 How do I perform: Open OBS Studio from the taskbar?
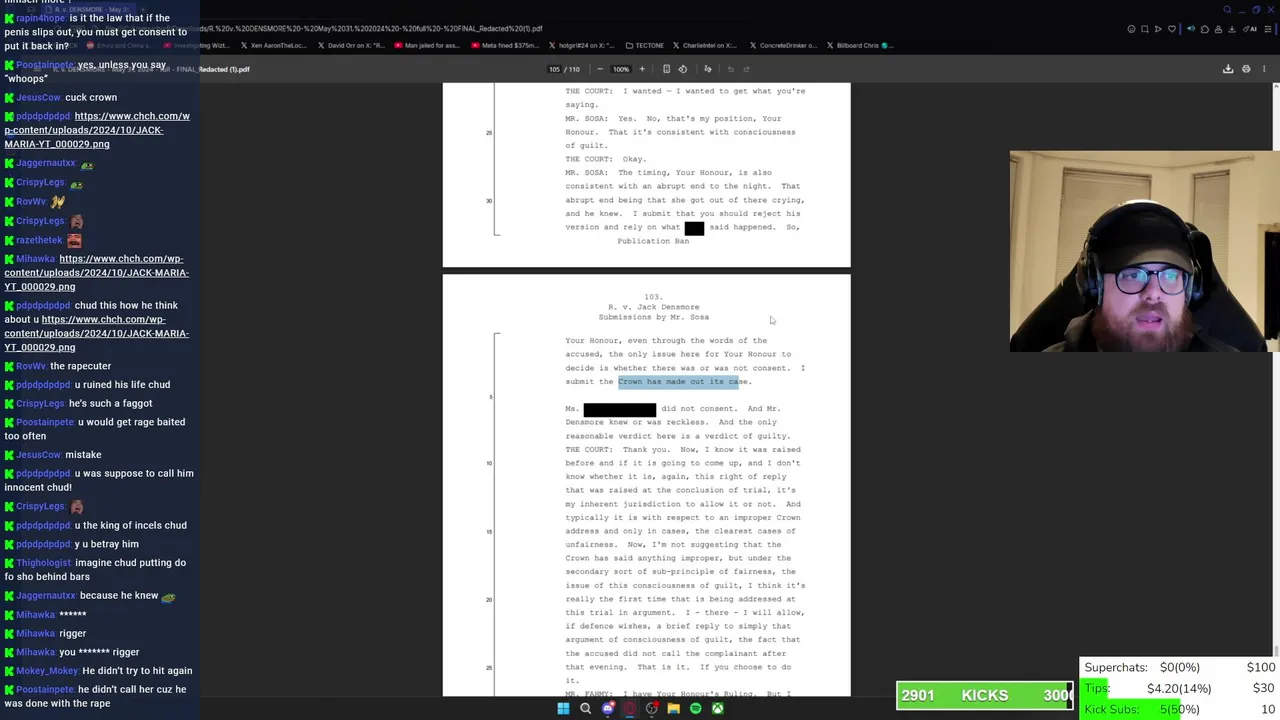click(x=651, y=709)
